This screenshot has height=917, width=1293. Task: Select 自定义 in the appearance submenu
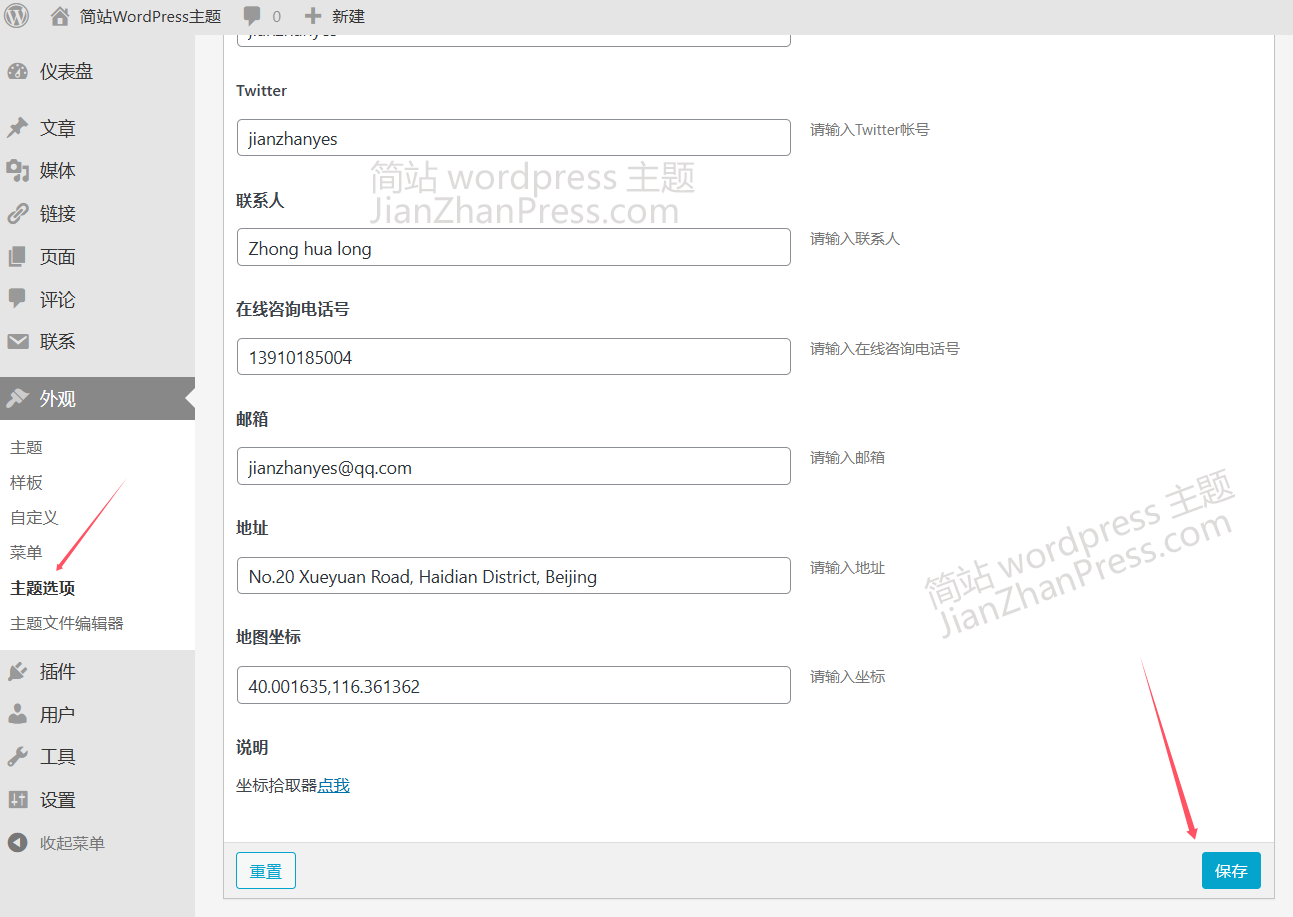[34, 517]
